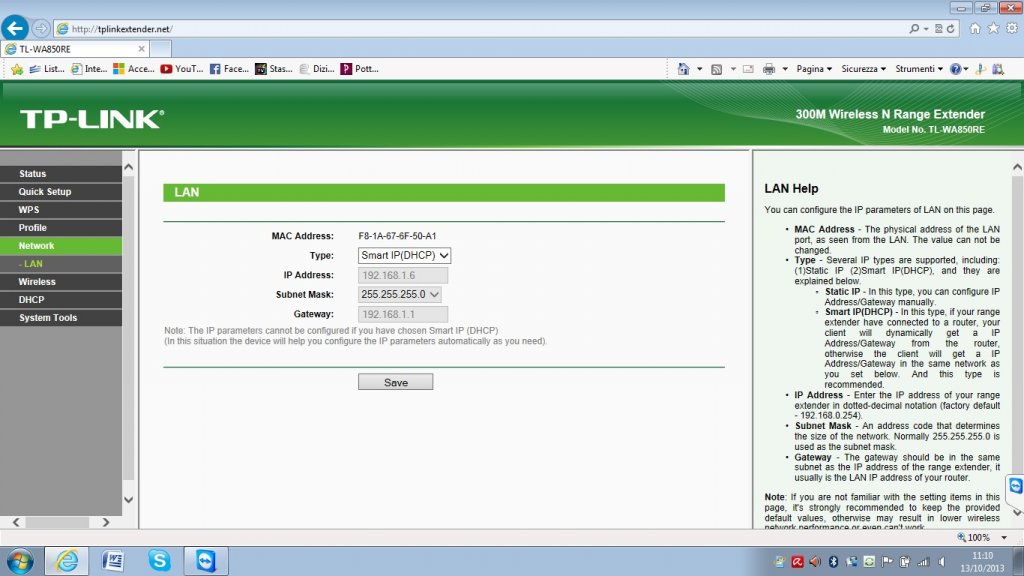Open the blue Help question mark icon
1024x576 pixels.
click(955, 69)
